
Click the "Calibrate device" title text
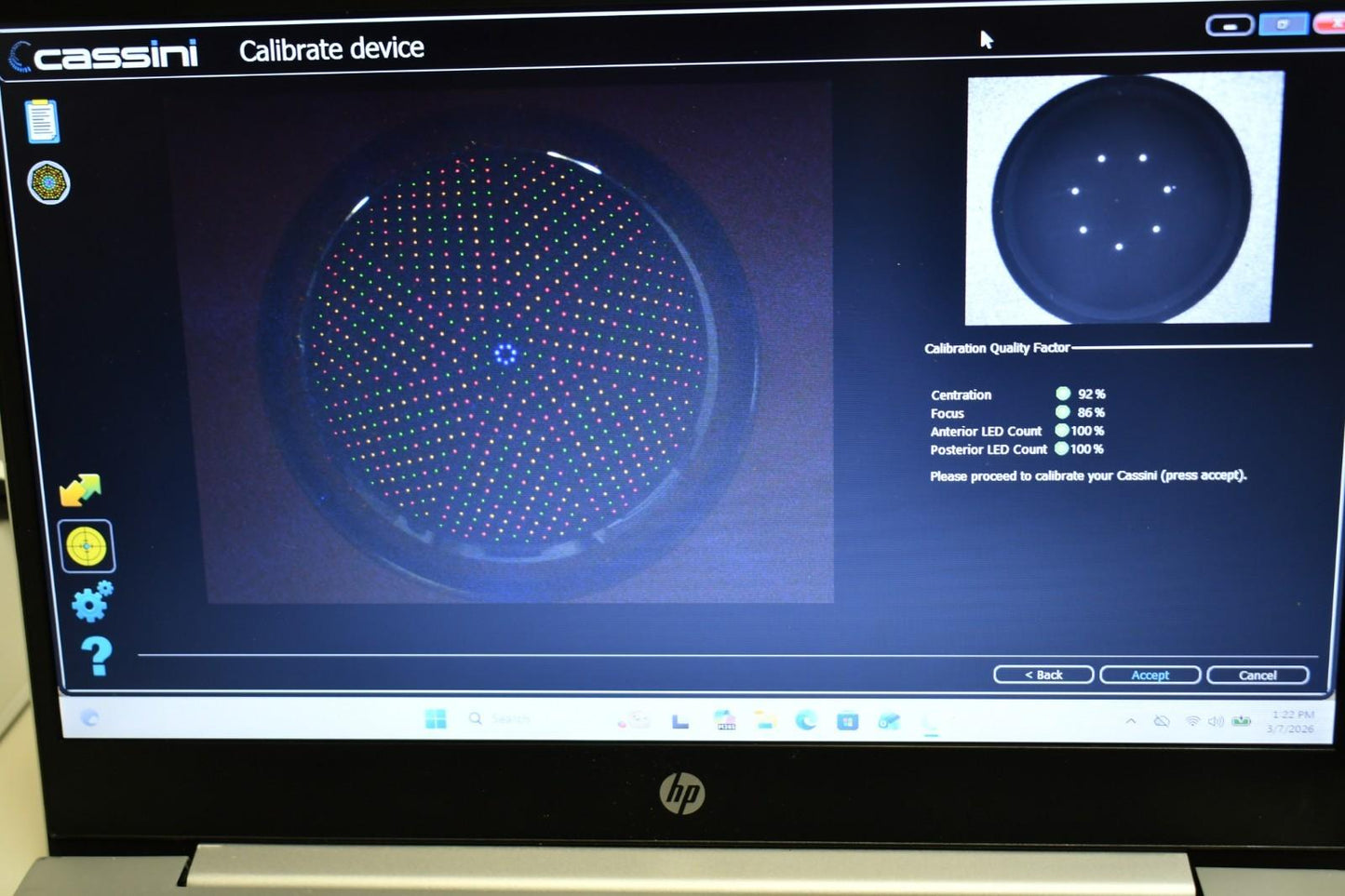pos(331,49)
